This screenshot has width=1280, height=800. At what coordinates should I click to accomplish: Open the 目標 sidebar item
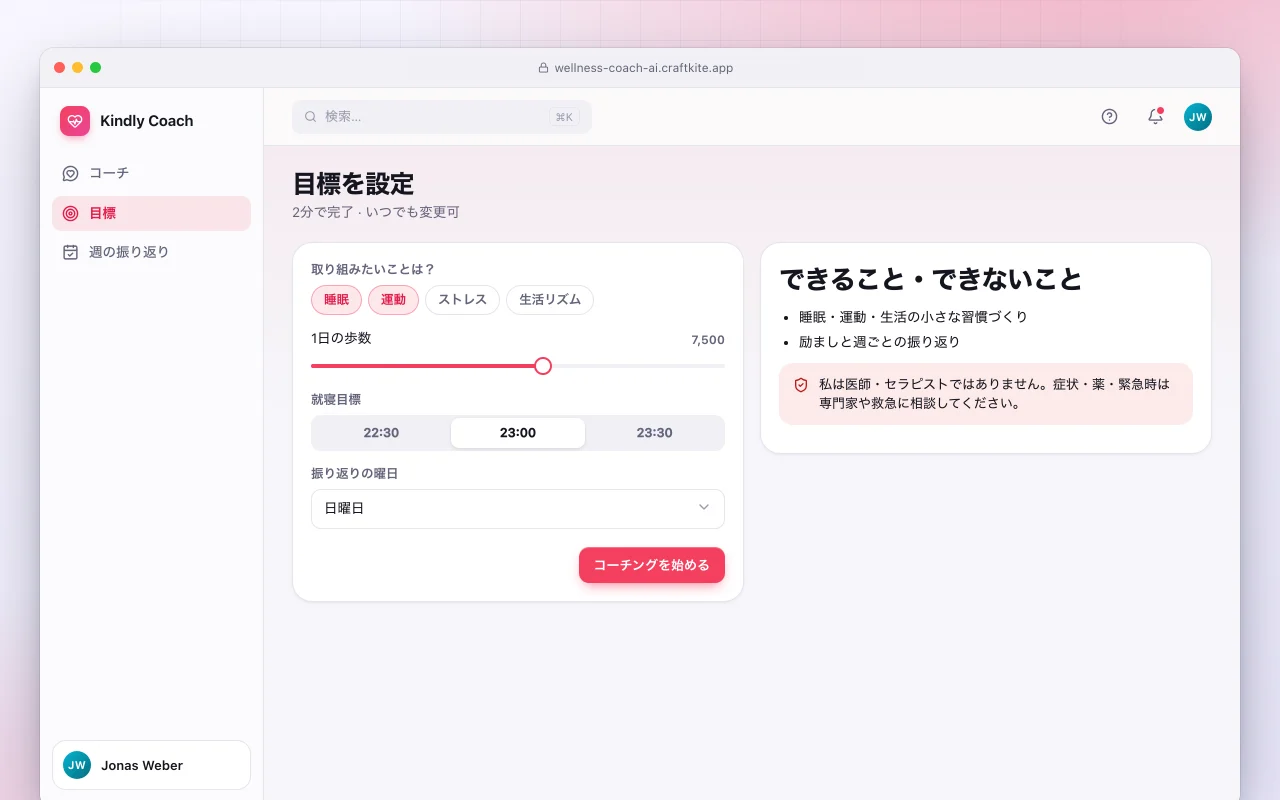coord(151,213)
